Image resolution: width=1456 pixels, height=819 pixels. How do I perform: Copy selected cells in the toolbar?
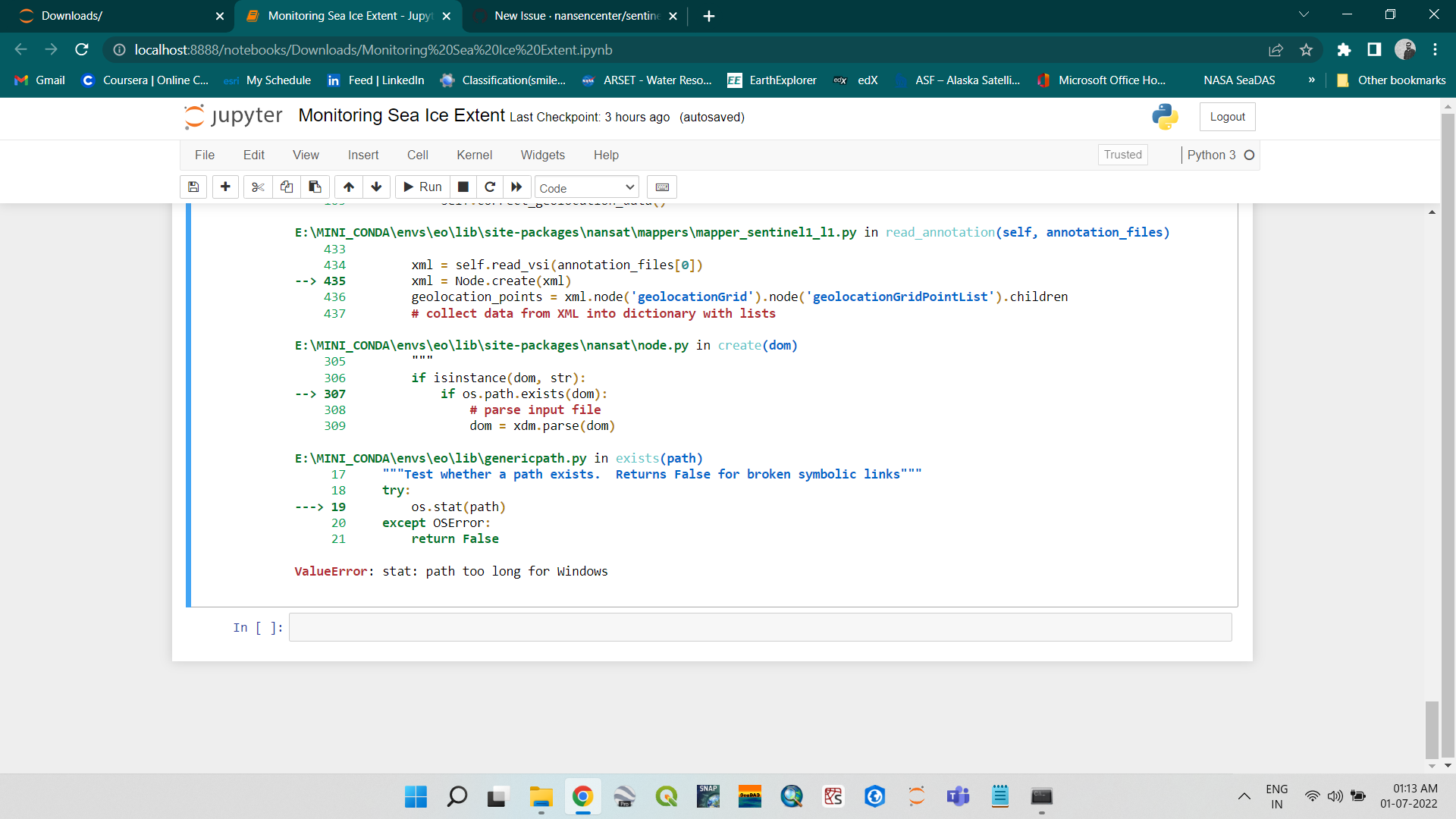[x=287, y=187]
